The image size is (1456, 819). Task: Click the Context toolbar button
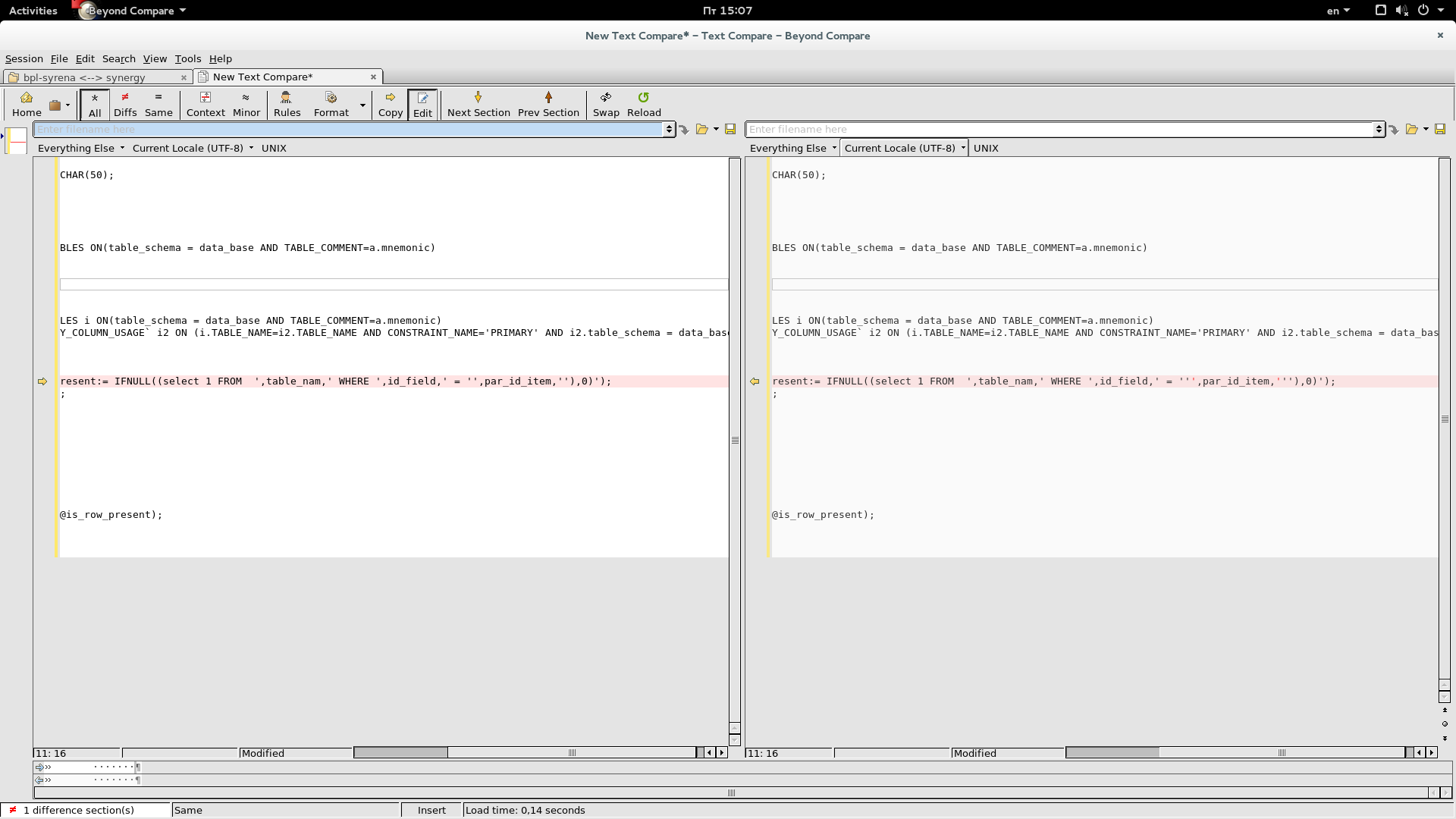[x=206, y=104]
